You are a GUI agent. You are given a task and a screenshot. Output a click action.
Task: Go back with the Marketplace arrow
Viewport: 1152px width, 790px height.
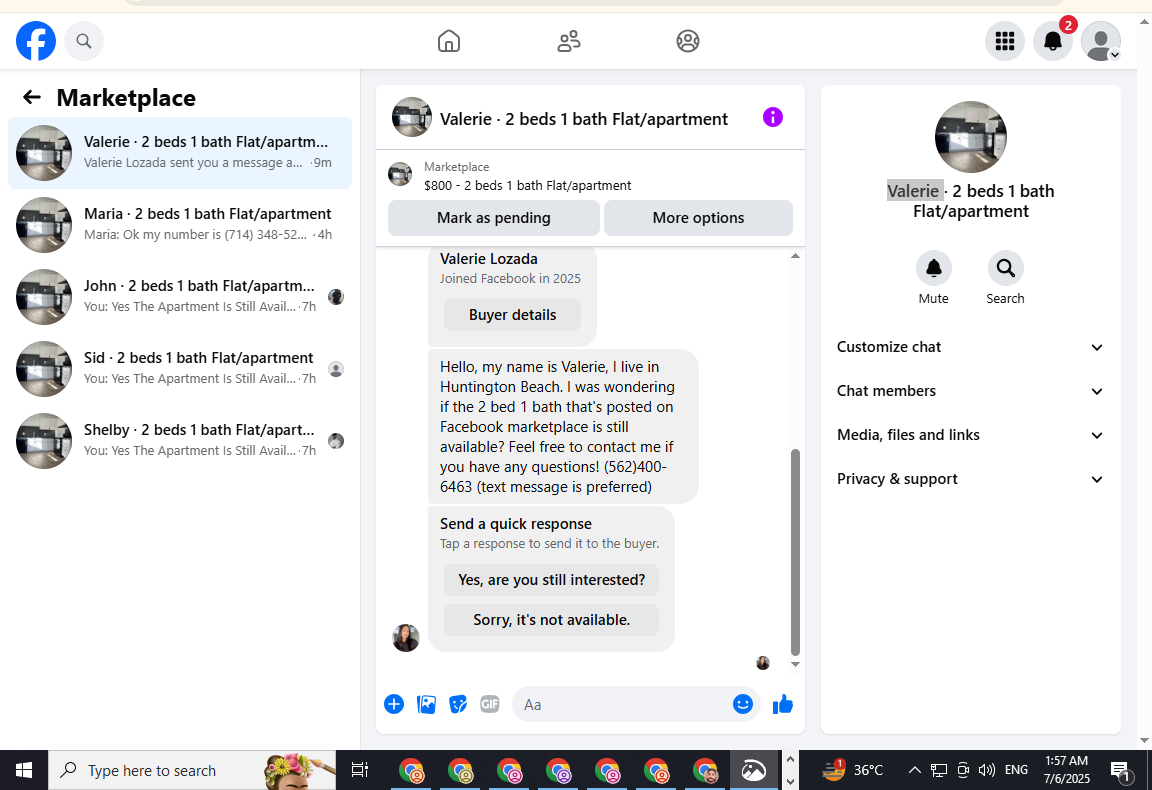32,97
